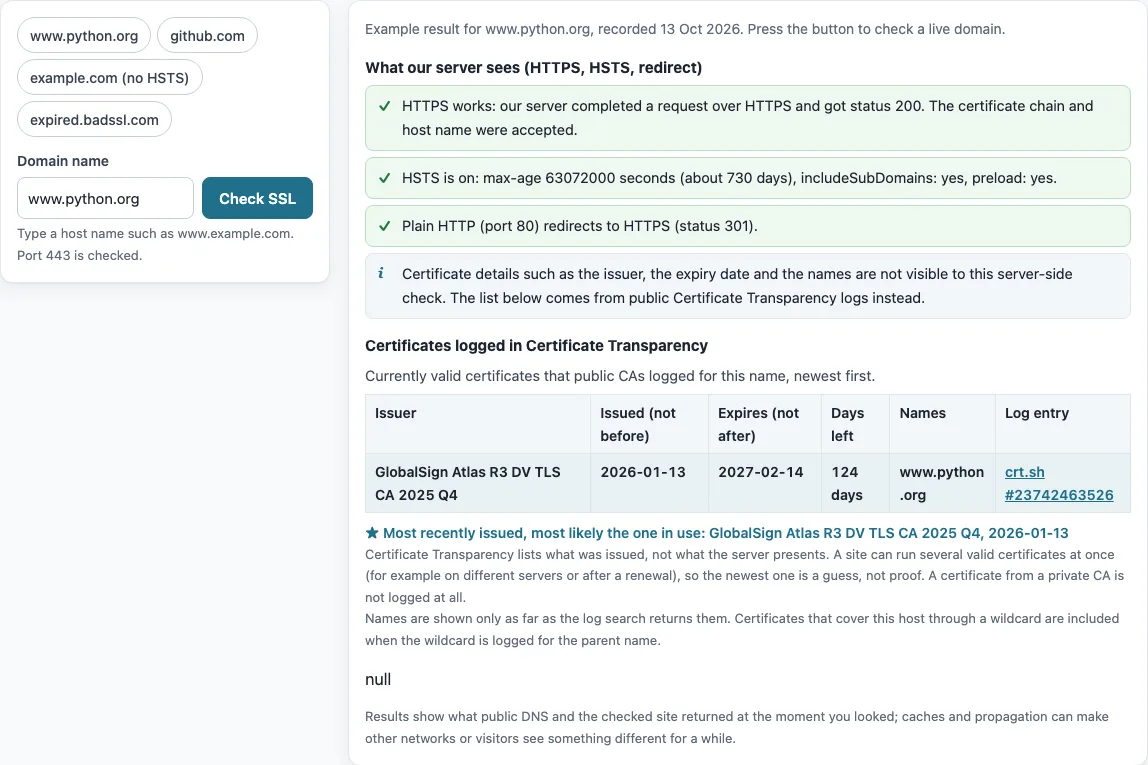Click the 2027-02-14 expiry date cell
This screenshot has width=1148, height=765.
(765, 483)
